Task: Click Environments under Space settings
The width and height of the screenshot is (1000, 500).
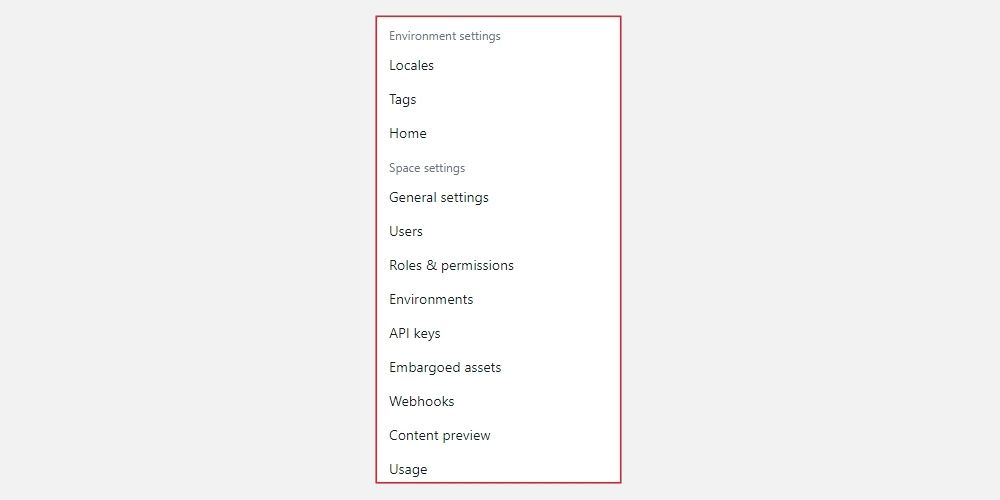Action: 431,300
